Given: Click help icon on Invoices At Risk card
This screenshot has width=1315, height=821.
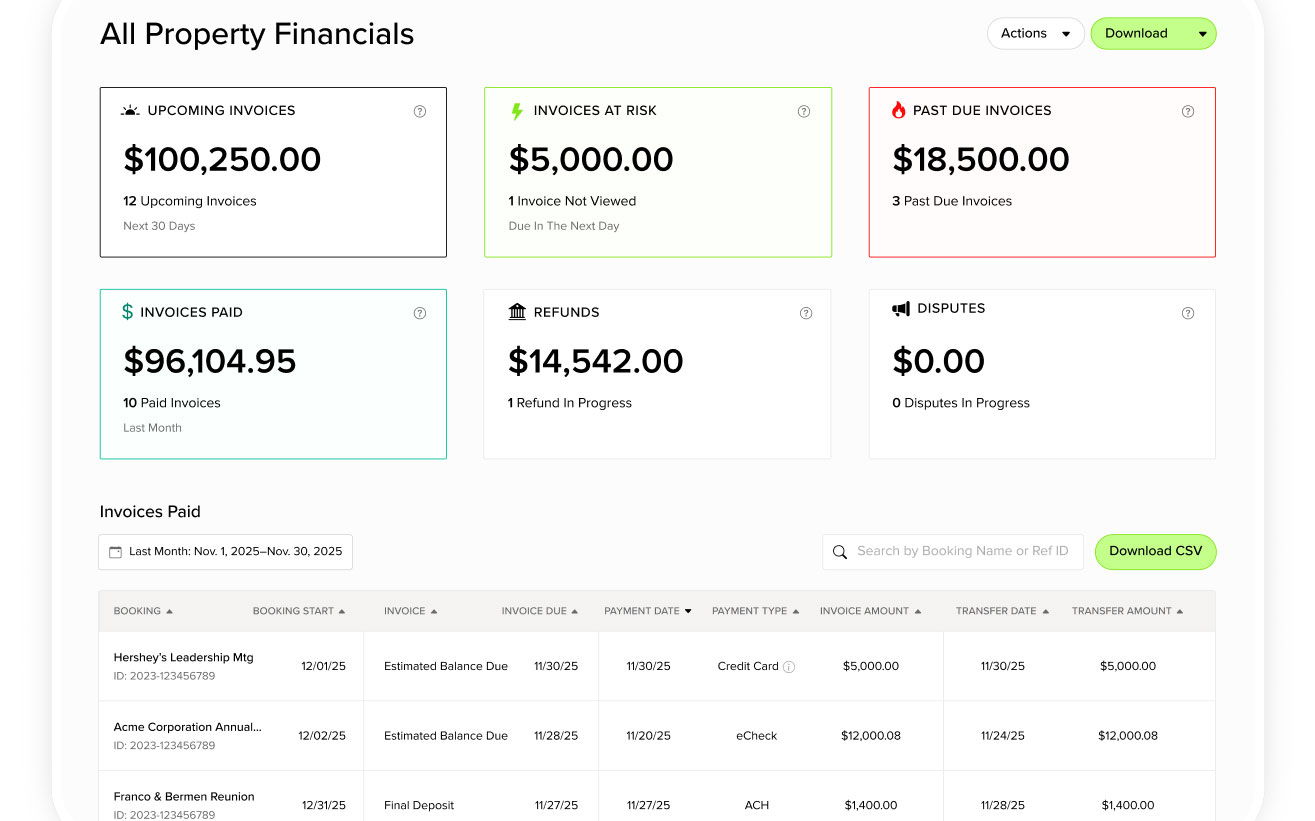Looking at the screenshot, I should click(x=804, y=112).
